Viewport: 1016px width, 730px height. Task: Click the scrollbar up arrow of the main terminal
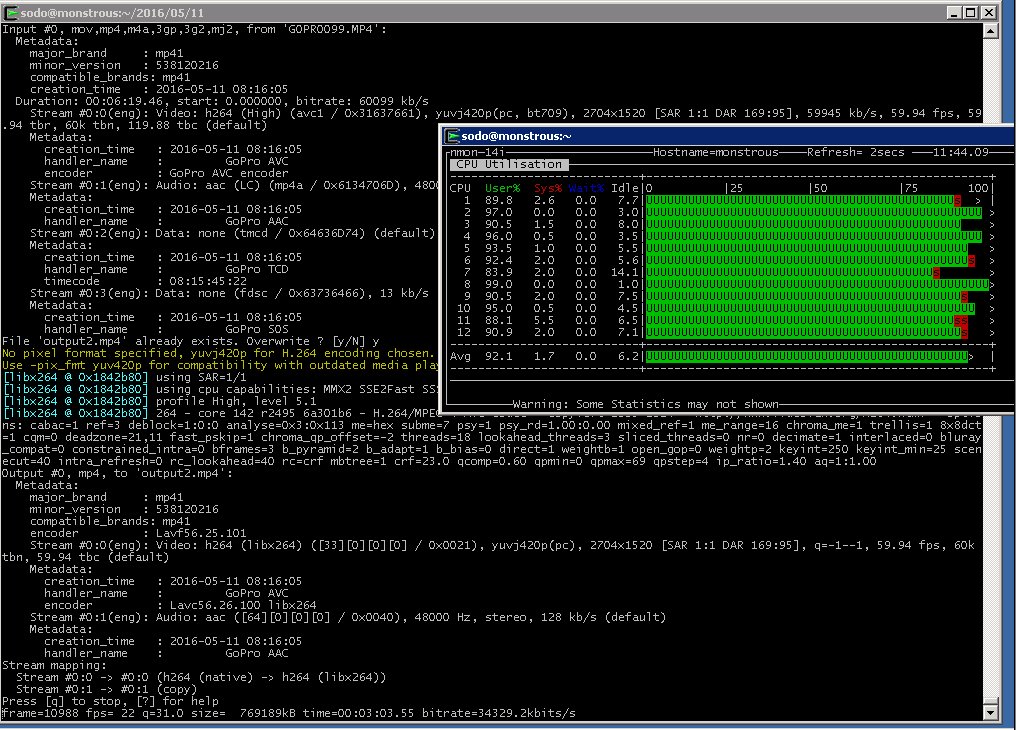990,30
